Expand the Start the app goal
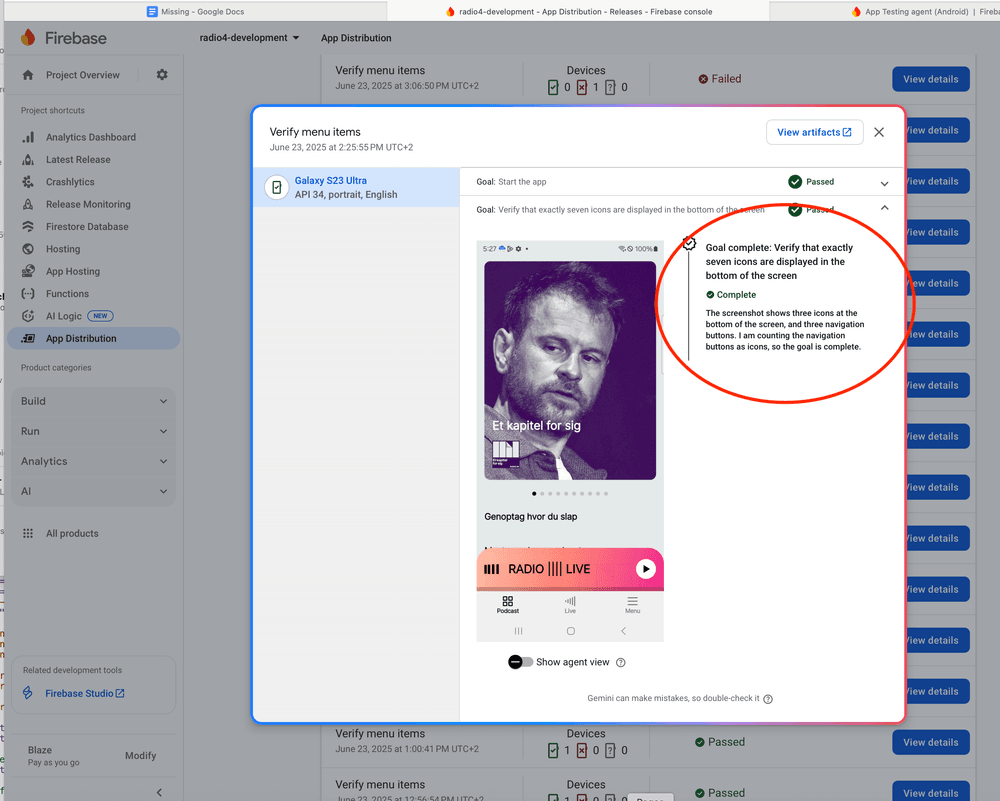 pyautogui.click(x=884, y=183)
